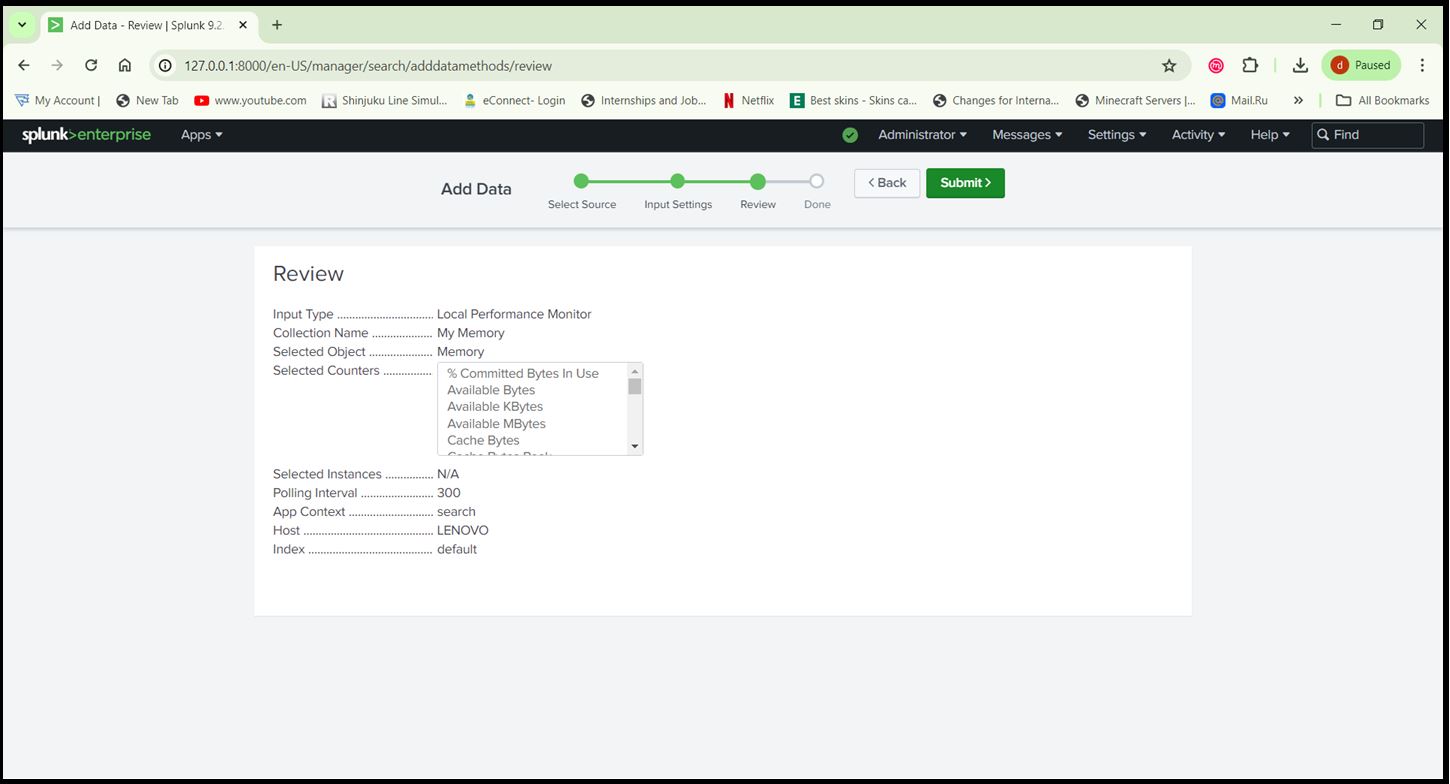Click the splunk>enterprise logo
This screenshot has height=784, width=1450.
pos(86,134)
